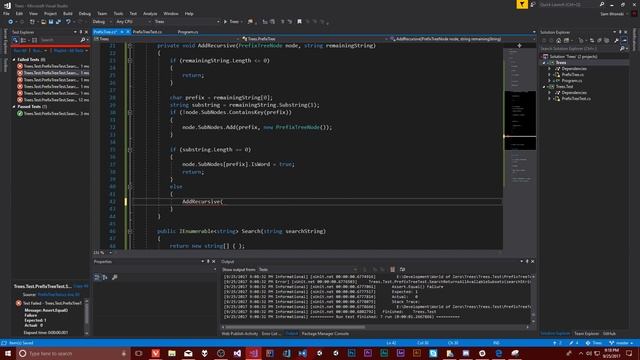Toggle auto-hide pin on Test Explorer panel
Screen dimensions: 640x360
(x=80, y=32)
